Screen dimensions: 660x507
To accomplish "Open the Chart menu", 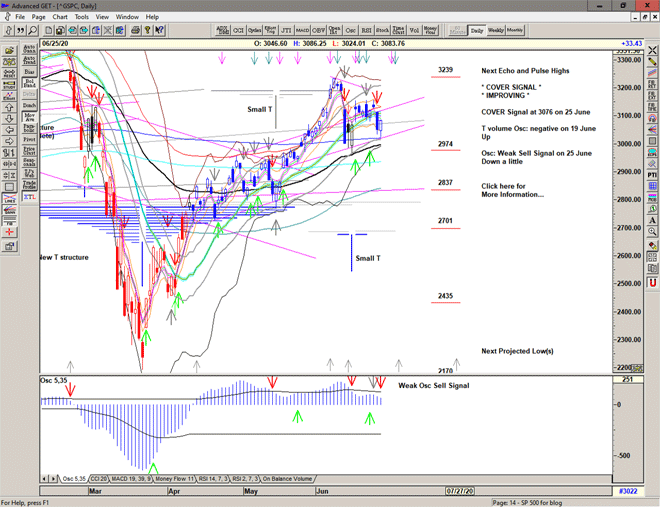I will click(60, 17).
